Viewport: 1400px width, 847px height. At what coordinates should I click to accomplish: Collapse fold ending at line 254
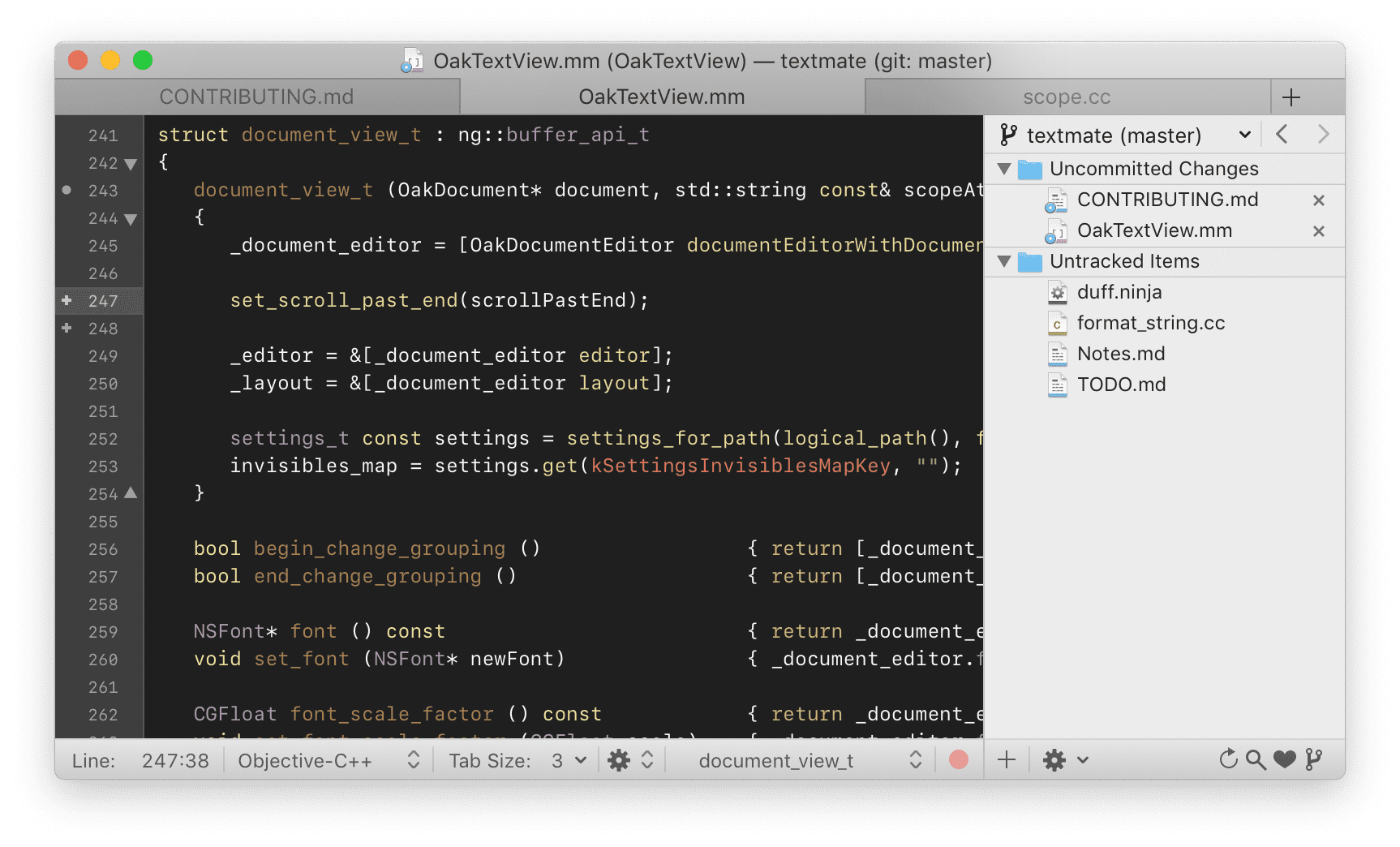click(x=131, y=492)
